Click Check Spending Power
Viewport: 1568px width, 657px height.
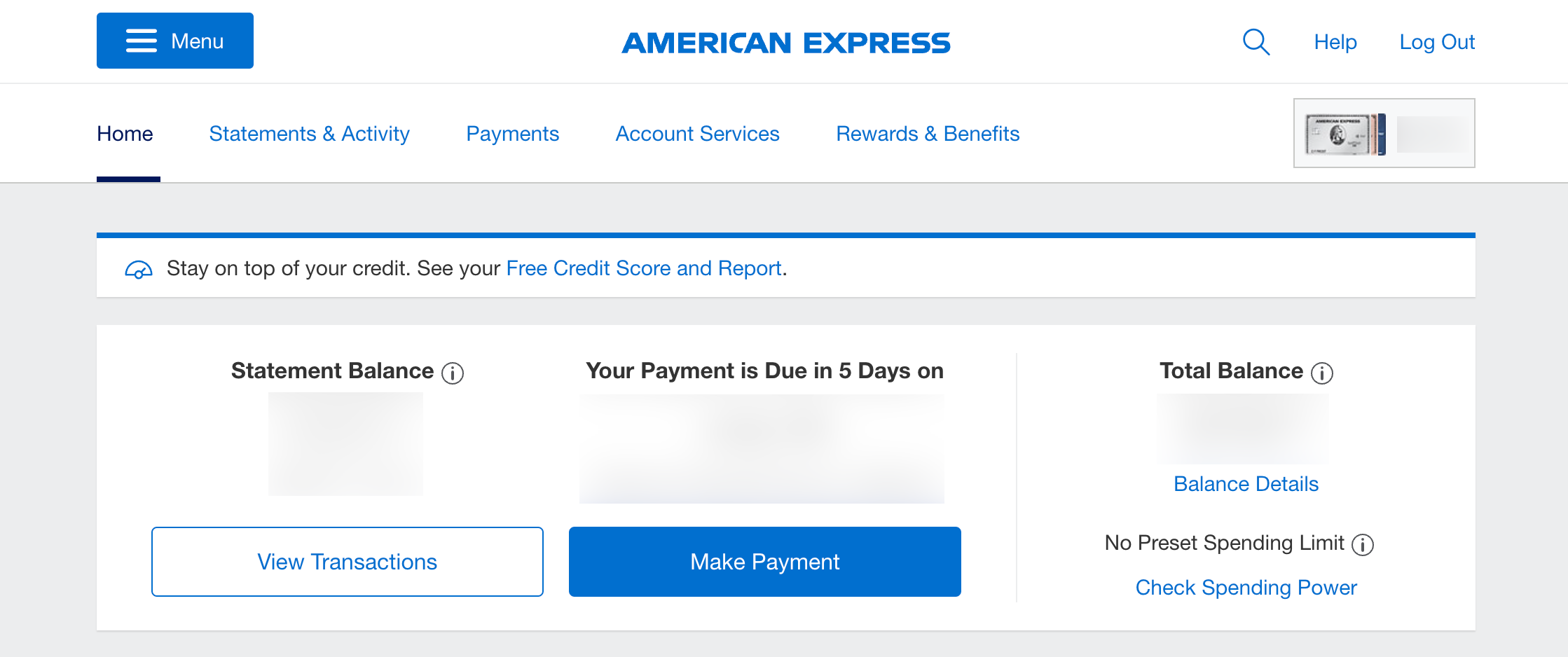point(1246,588)
